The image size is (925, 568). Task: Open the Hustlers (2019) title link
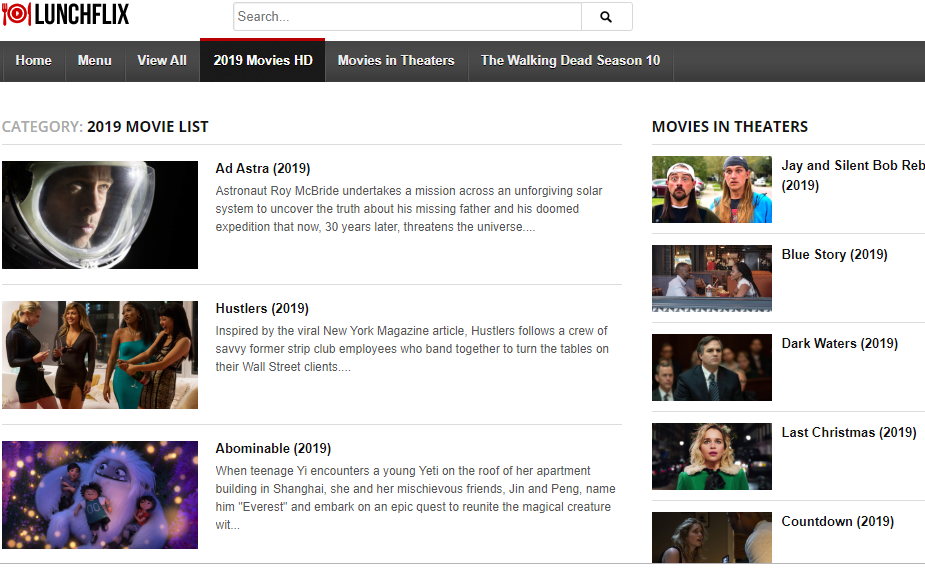coord(262,308)
